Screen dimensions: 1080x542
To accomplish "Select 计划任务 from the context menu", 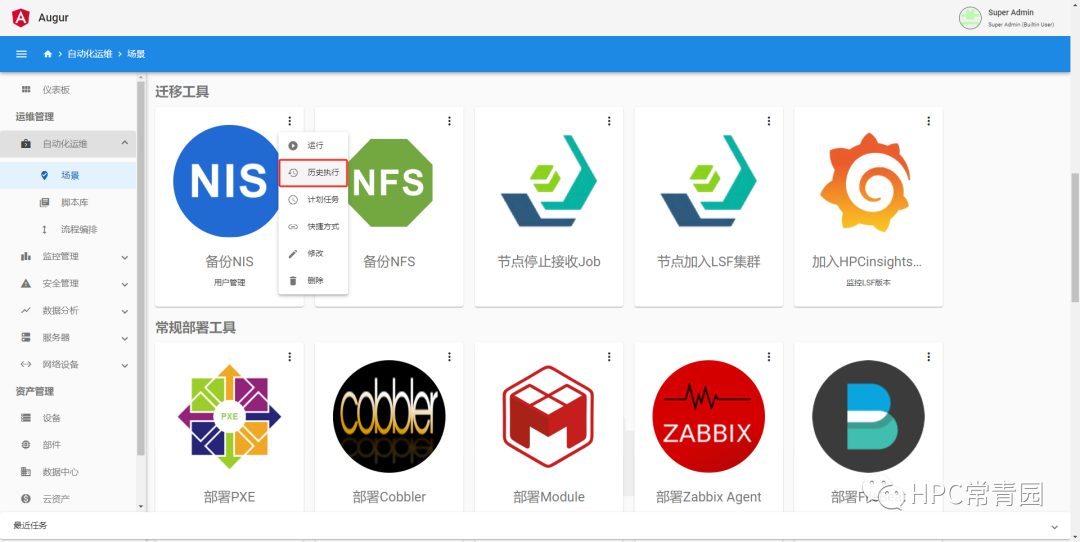I will [x=313, y=200].
